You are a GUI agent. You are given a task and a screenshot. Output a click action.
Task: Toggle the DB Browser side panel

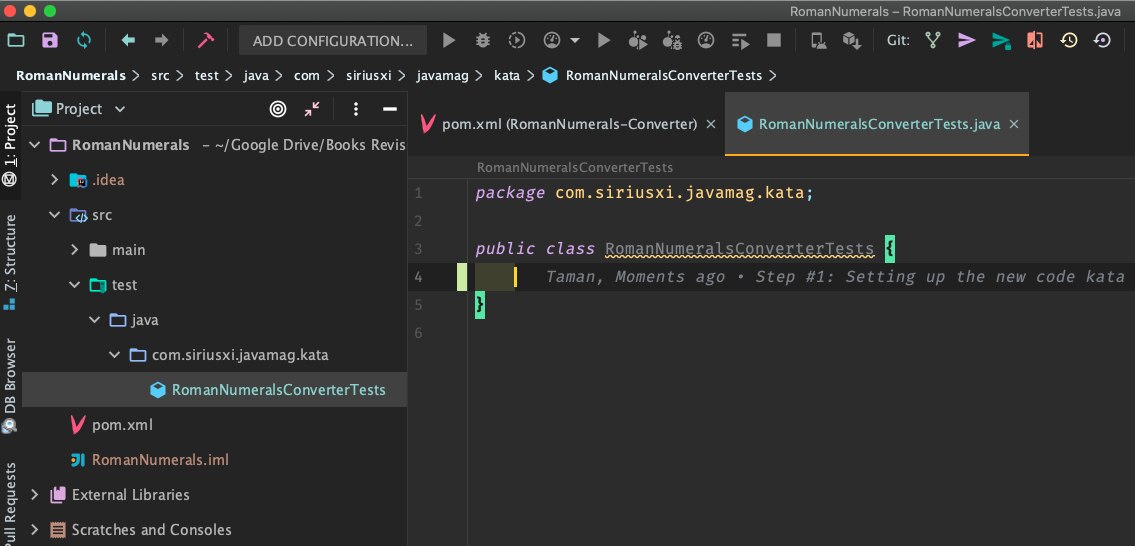coord(10,385)
